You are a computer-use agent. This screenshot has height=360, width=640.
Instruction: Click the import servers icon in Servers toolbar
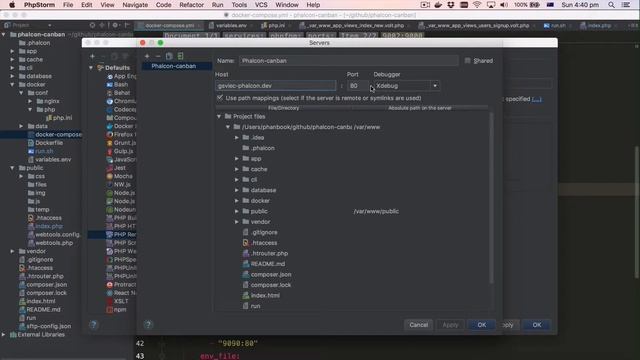pyautogui.click(x=180, y=56)
